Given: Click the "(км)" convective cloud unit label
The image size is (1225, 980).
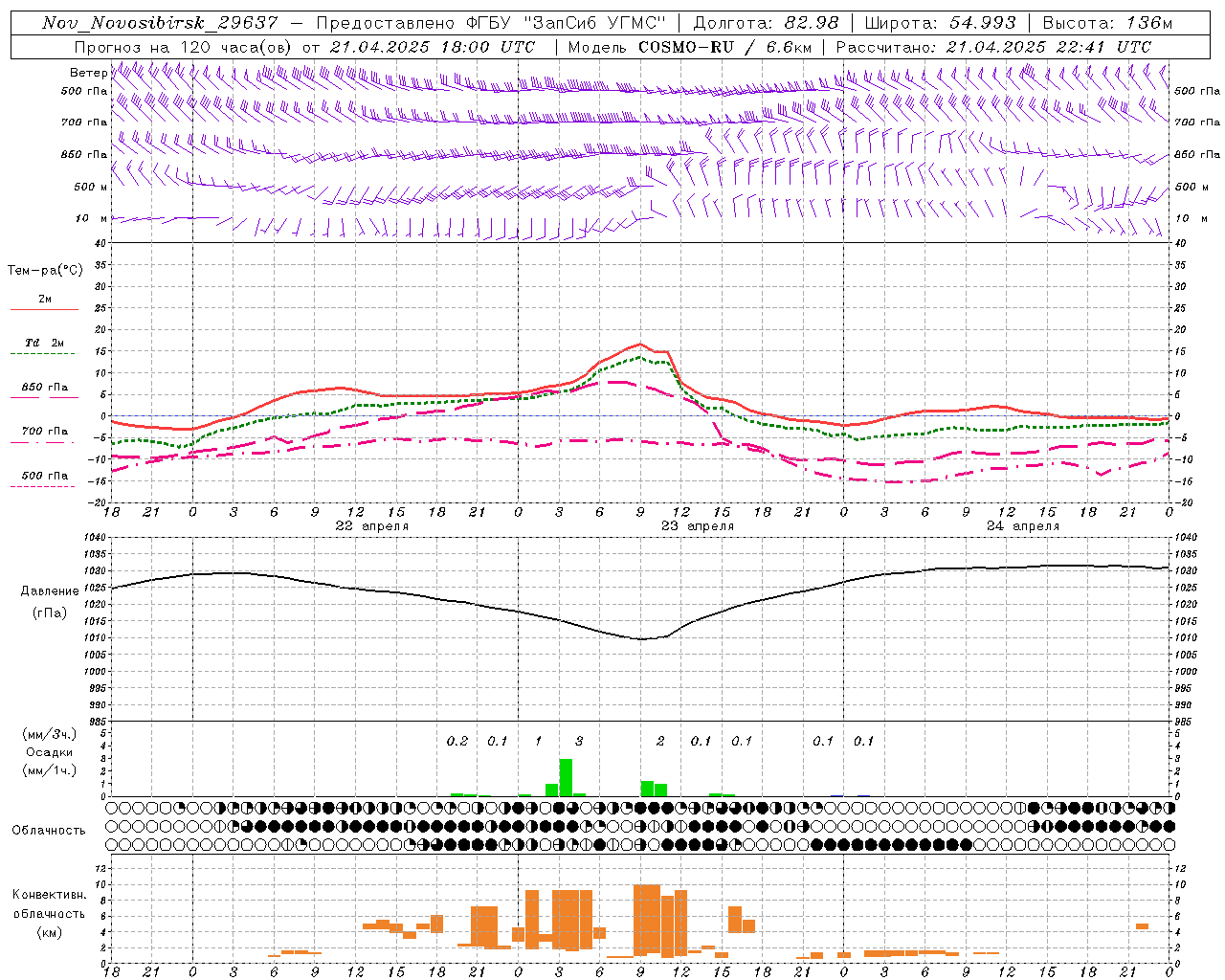Looking at the screenshot, I should tap(50, 932).
